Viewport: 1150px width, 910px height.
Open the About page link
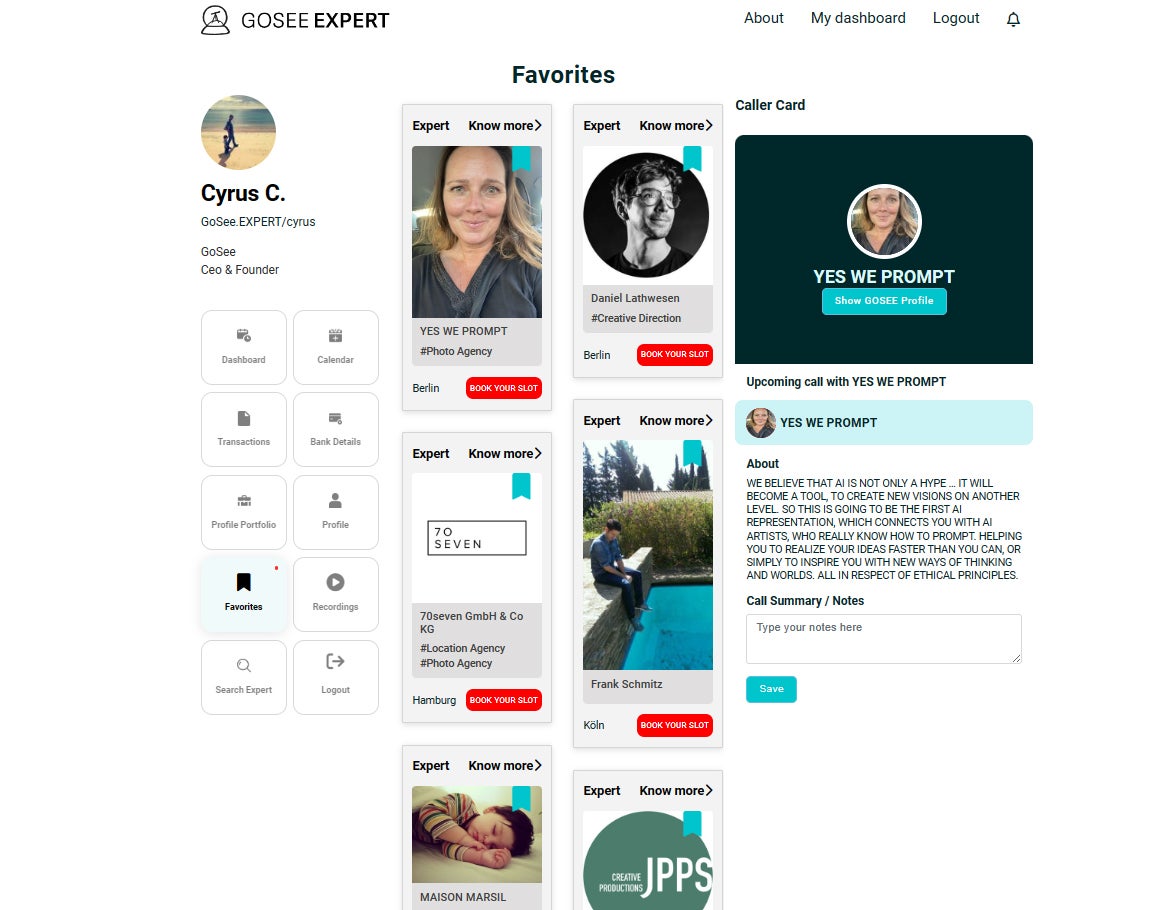point(763,18)
